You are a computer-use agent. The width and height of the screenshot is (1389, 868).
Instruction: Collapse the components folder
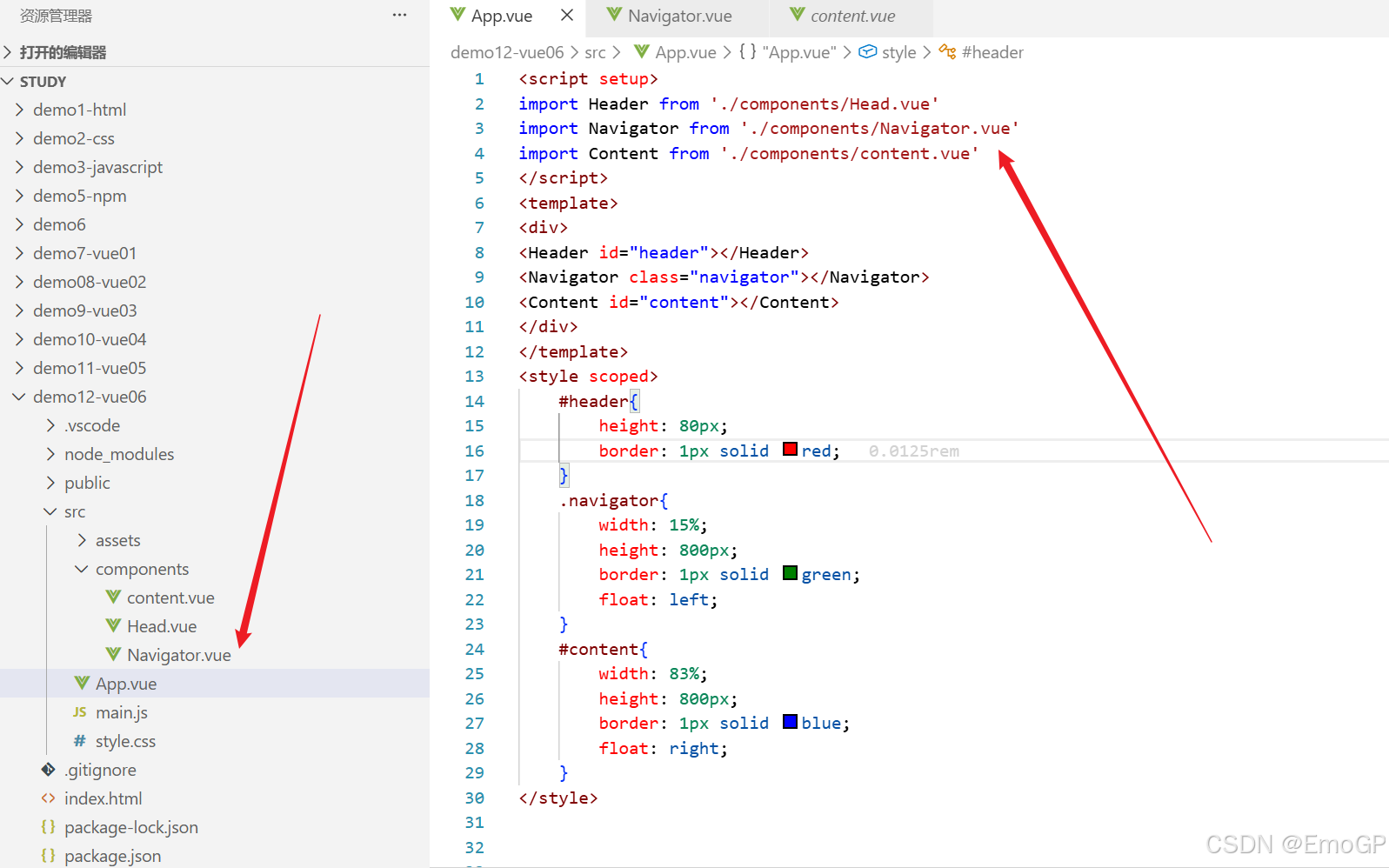click(82, 569)
